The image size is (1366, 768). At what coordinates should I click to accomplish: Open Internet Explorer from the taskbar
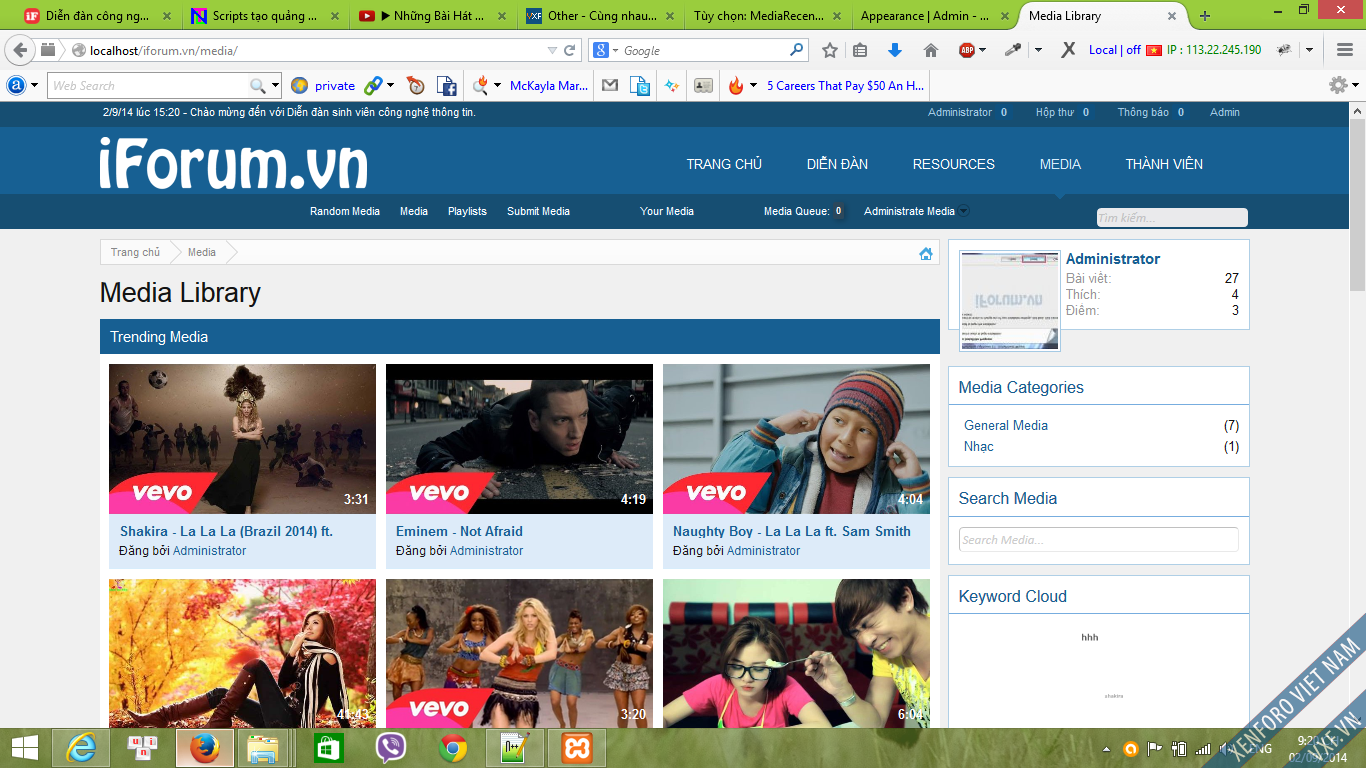(x=80, y=748)
